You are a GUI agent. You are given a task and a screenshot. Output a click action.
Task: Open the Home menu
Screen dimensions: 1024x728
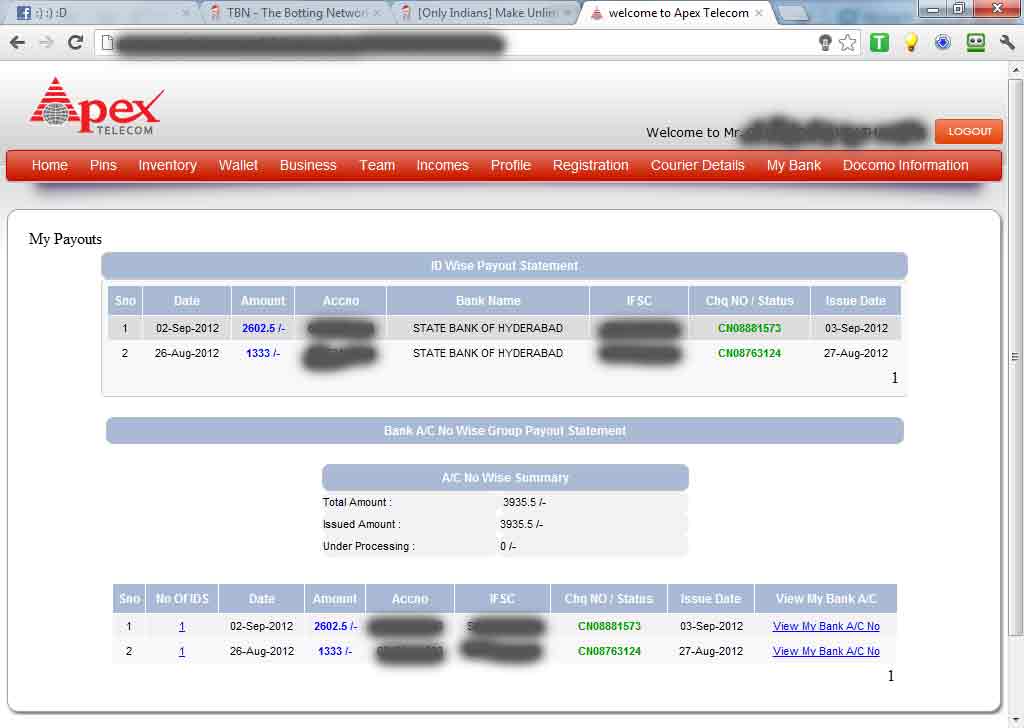50,165
